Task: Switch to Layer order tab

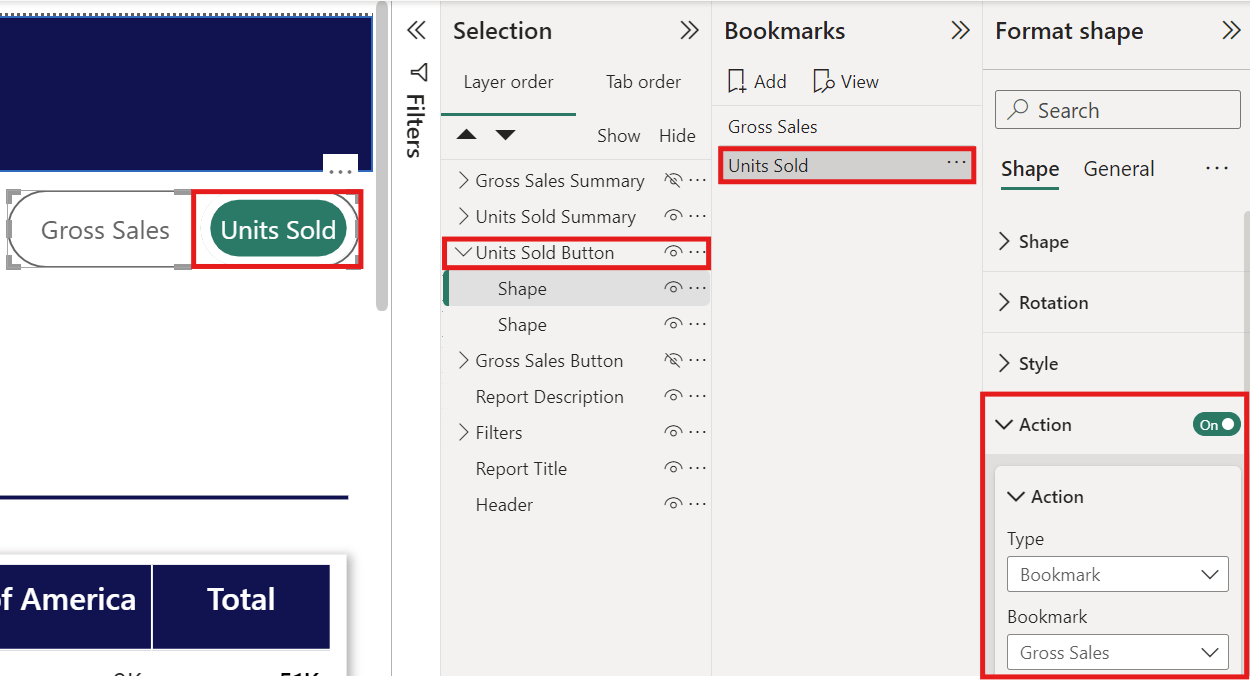Action: click(x=508, y=82)
